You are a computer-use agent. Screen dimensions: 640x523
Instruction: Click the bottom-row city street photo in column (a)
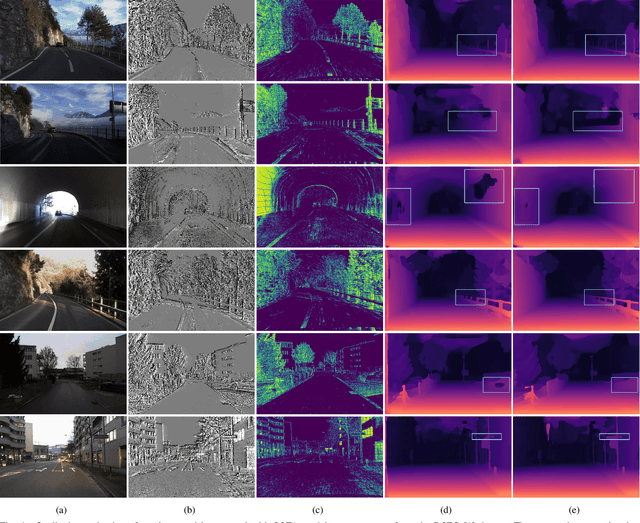[63, 456]
